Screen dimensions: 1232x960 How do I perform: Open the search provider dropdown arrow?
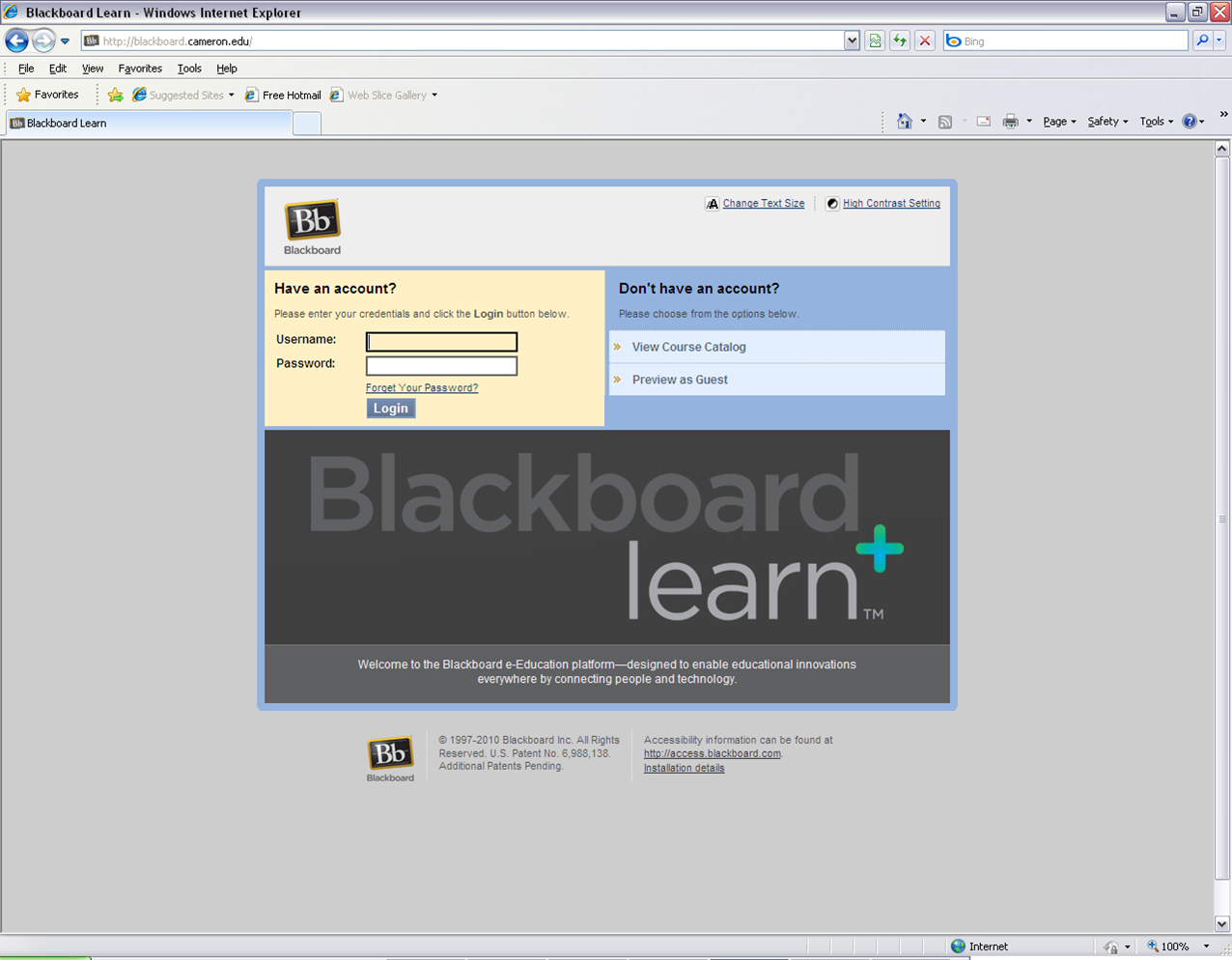pos(1219,41)
